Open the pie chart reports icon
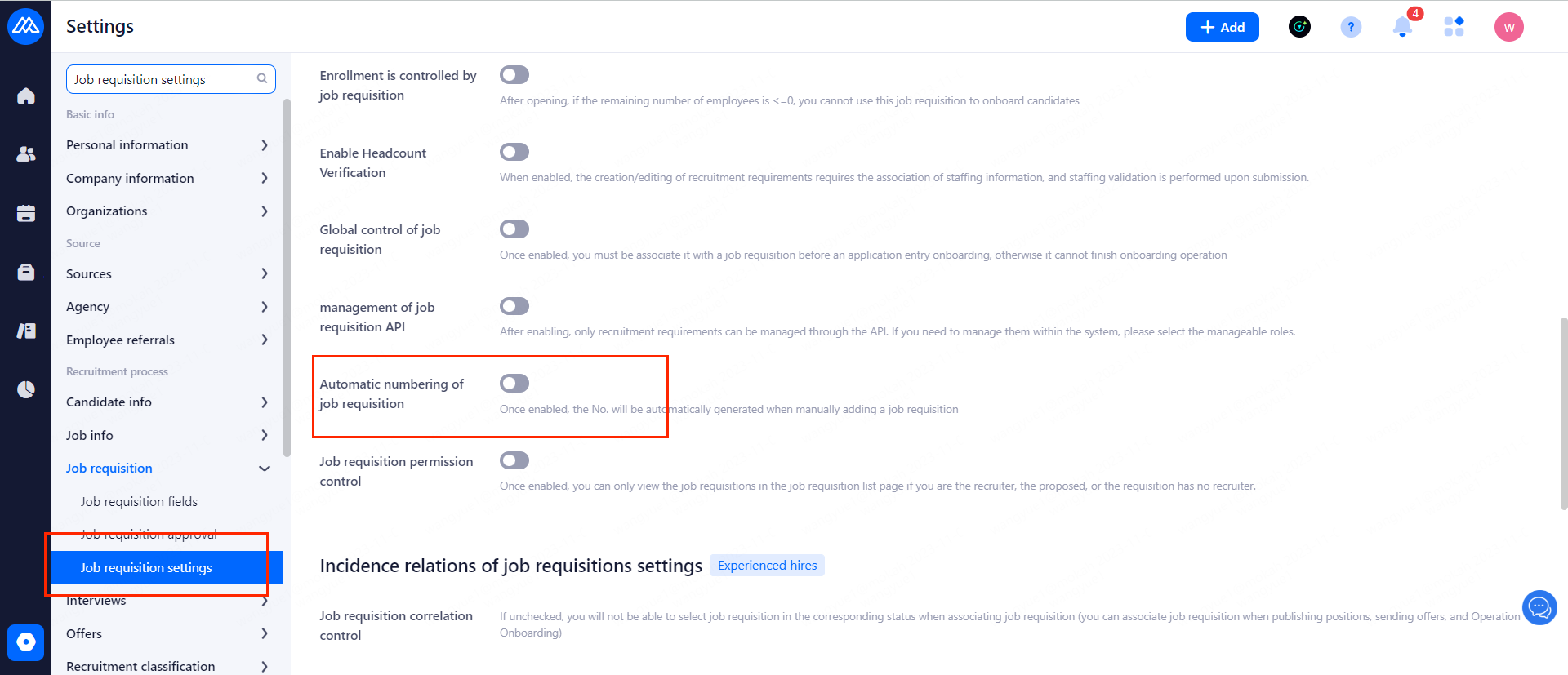 tap(26, 389)
